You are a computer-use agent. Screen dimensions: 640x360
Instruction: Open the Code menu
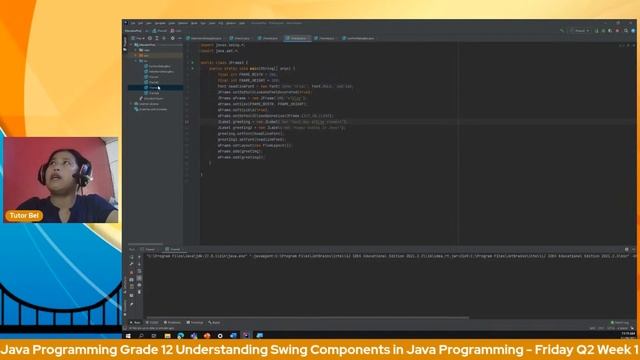point(172,23)
